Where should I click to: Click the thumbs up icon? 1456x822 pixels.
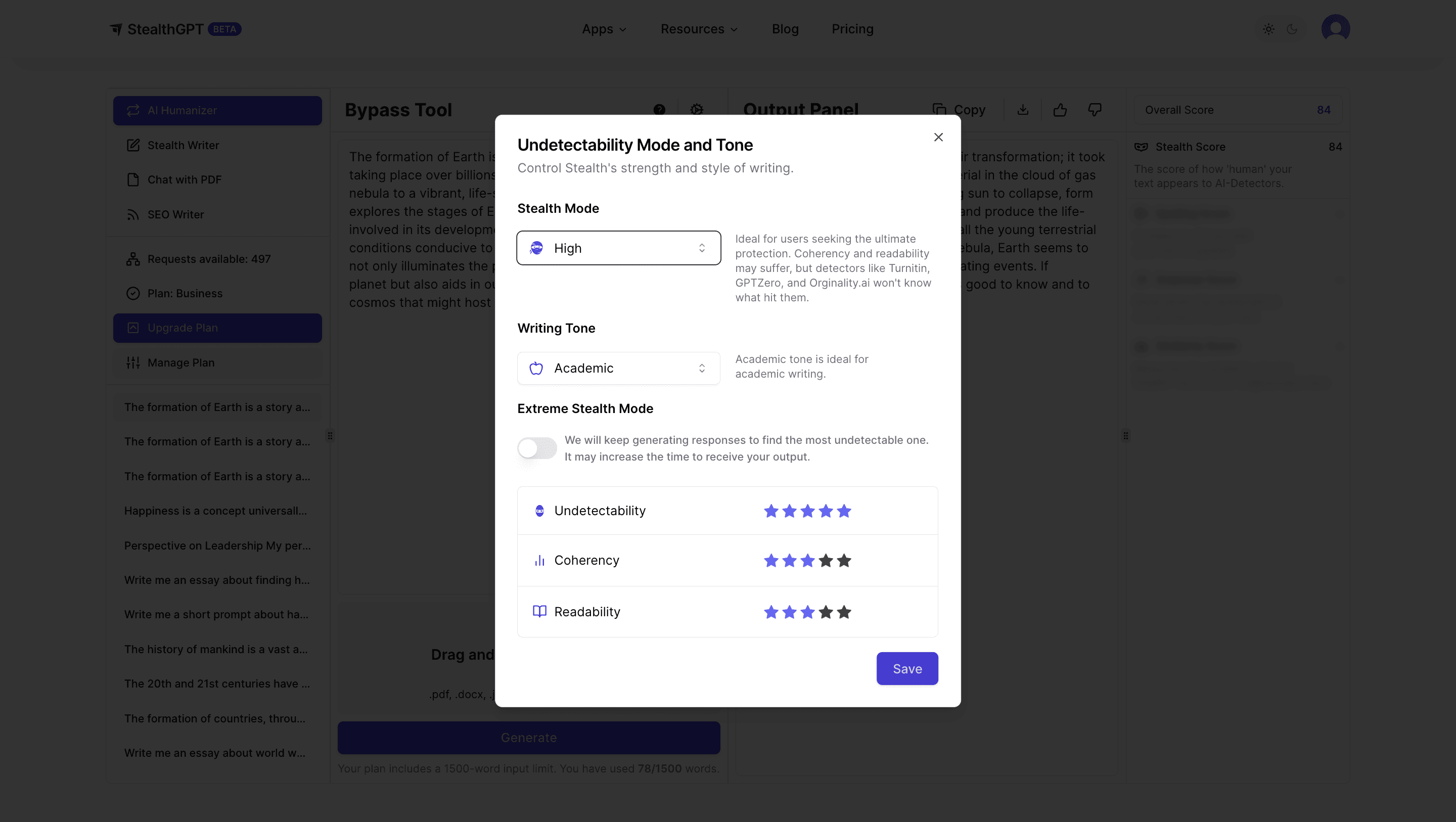point(1060,110)
